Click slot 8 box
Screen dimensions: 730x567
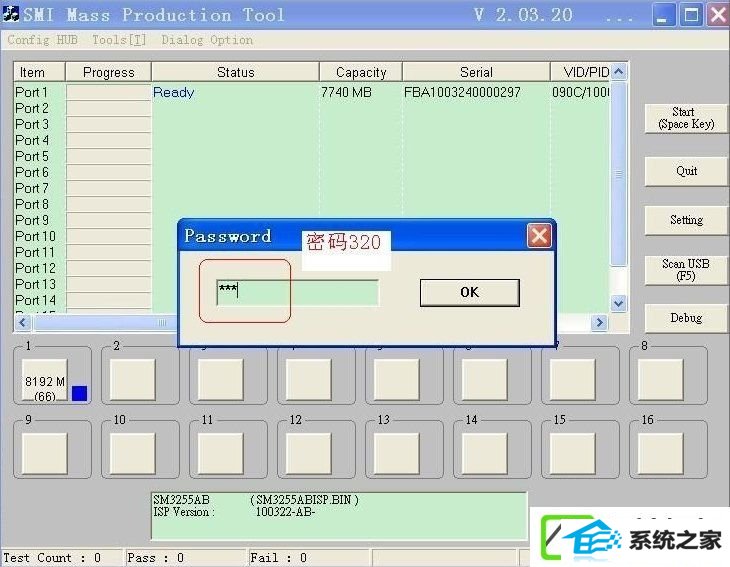coord(661,380)
